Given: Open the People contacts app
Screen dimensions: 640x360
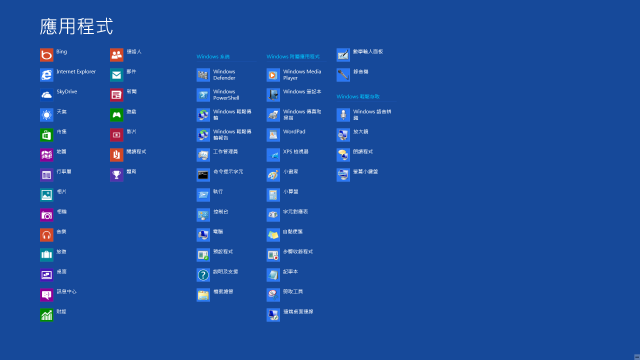Looking at the screenshot, I should 117,55.
